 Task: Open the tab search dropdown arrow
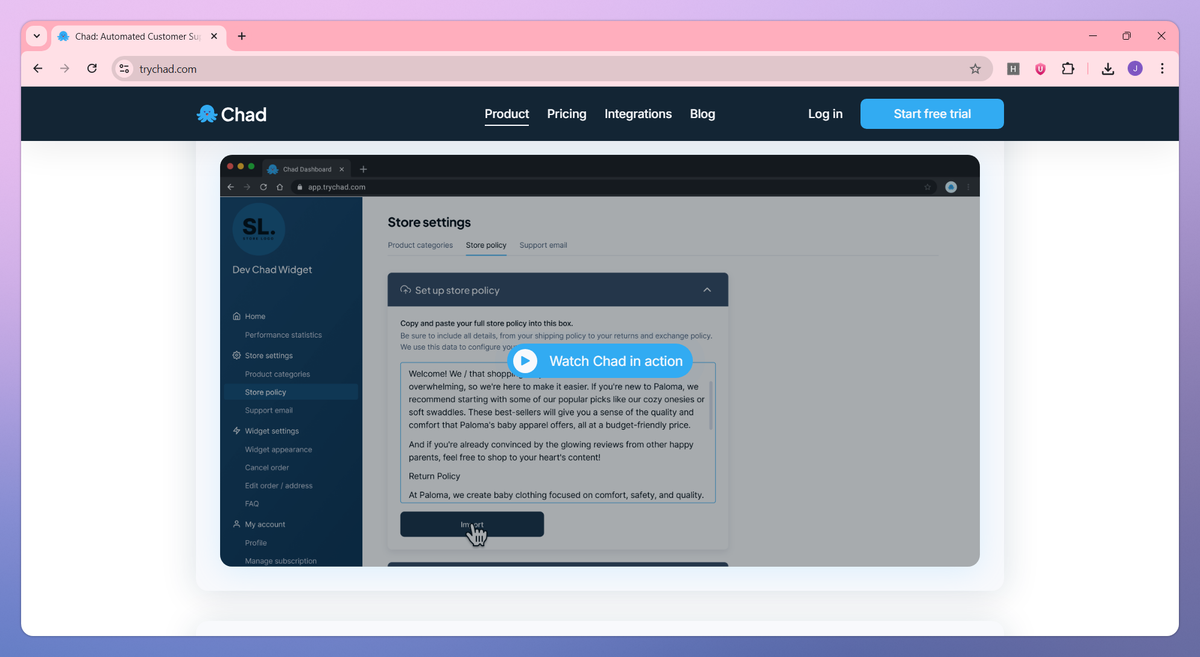pos(37,36)
